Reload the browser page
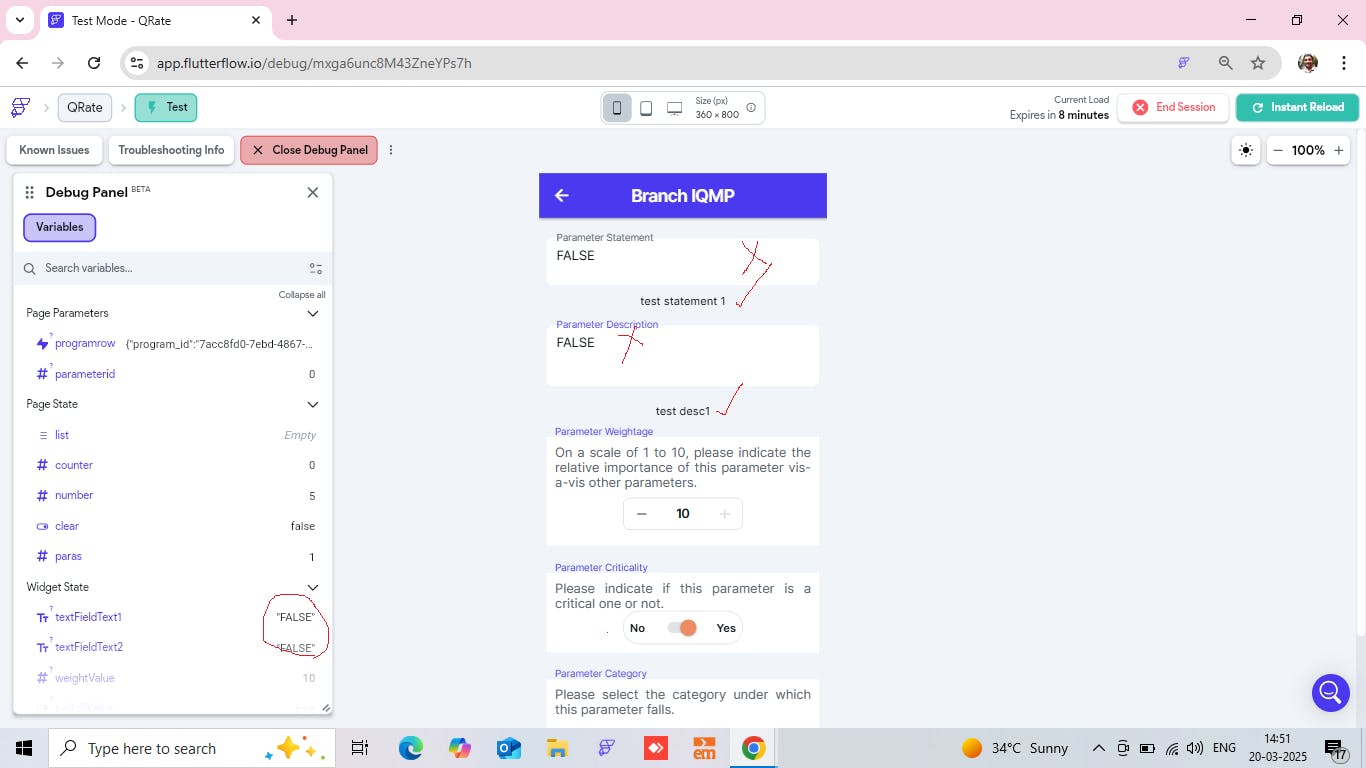 (94, 63)
